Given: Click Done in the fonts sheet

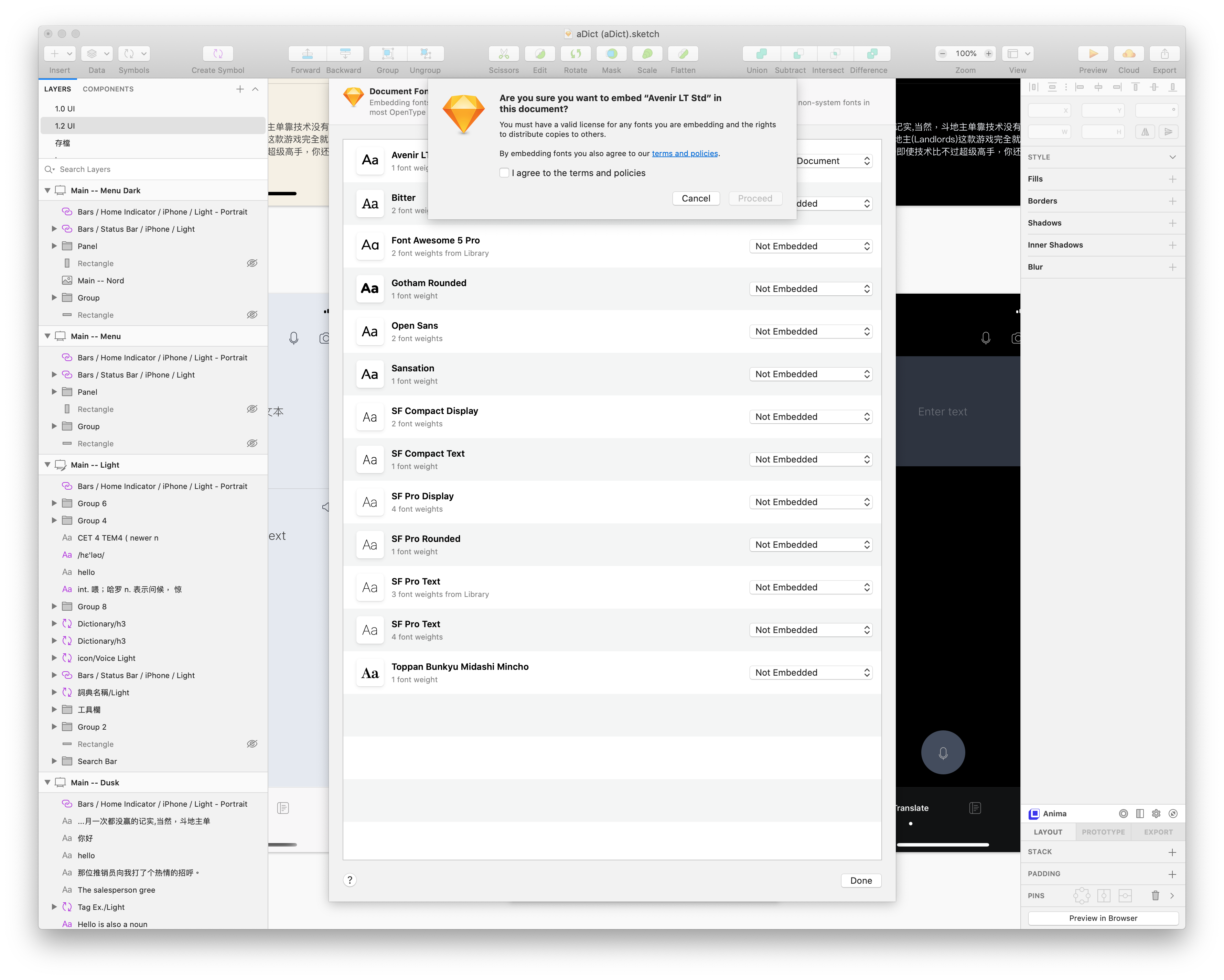Looking at the screenshot, I should click(x=861, y=881).
